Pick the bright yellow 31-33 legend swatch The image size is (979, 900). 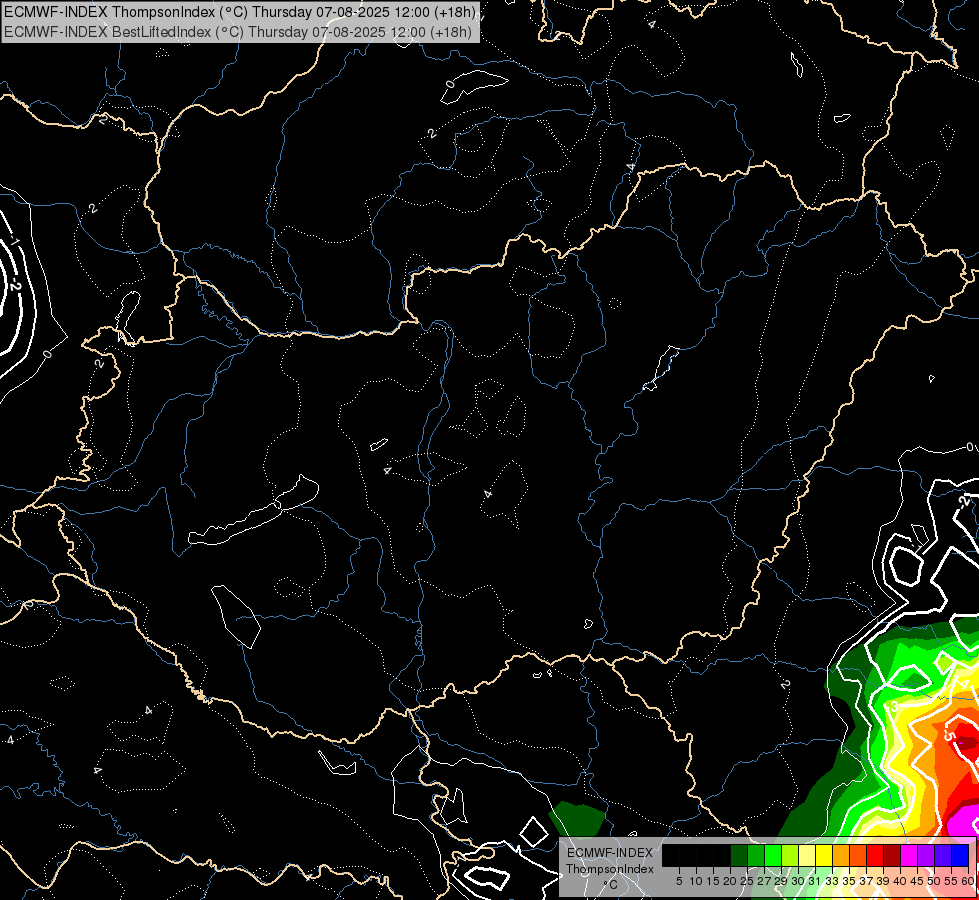[824, 855]
